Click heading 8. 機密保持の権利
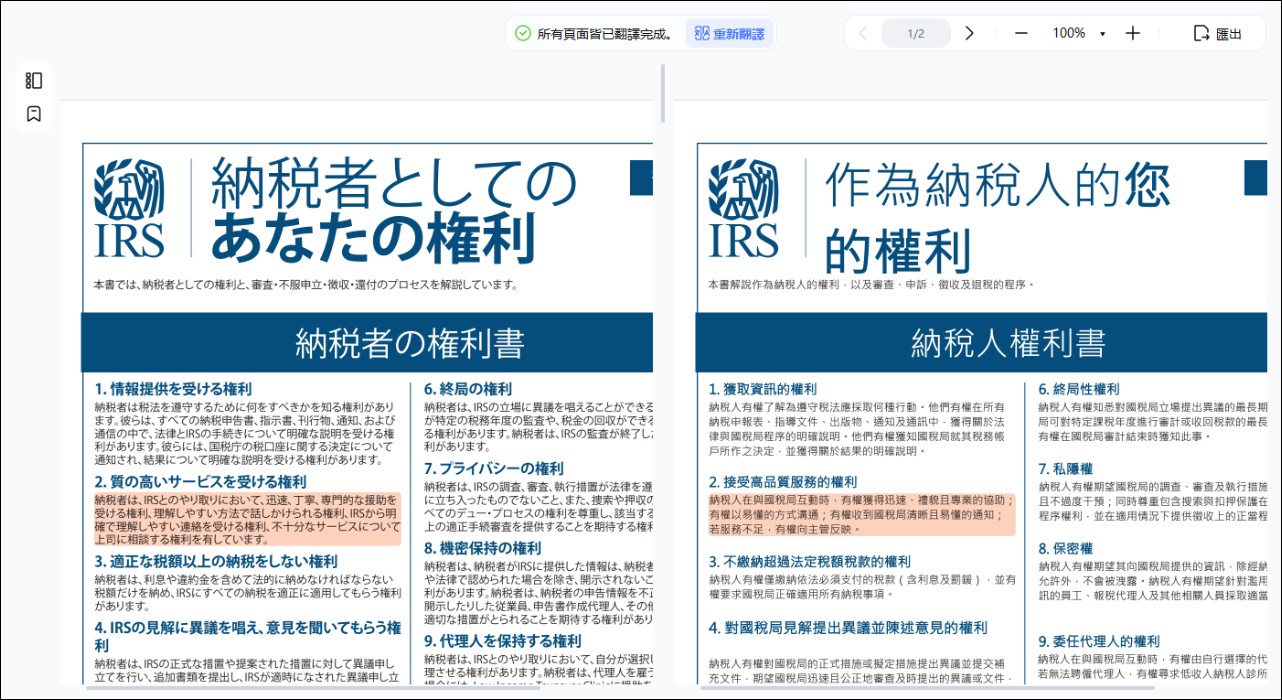This screenshot has height=700, width=1282. [483, 549]
